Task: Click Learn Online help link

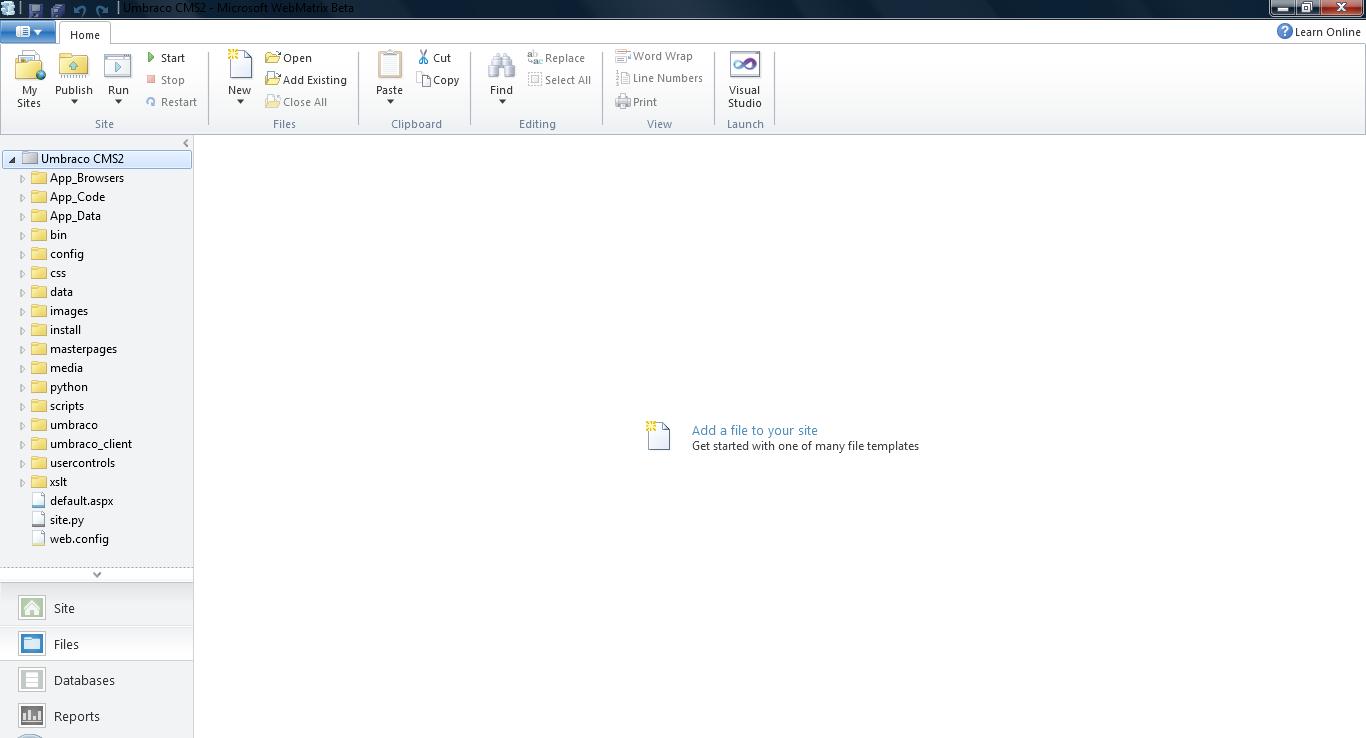Action: 1318,32
